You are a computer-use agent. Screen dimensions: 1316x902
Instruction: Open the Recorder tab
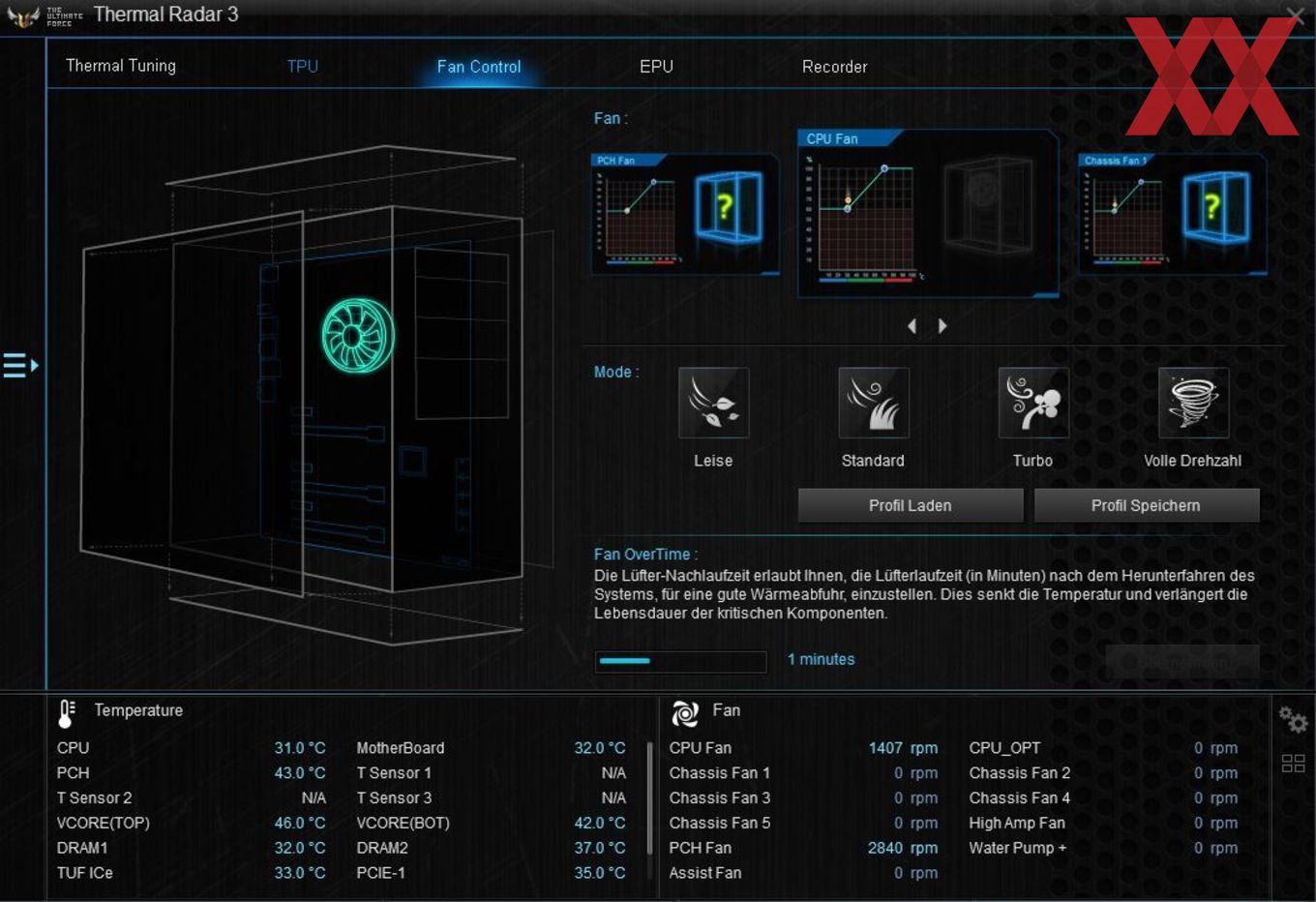834,67
